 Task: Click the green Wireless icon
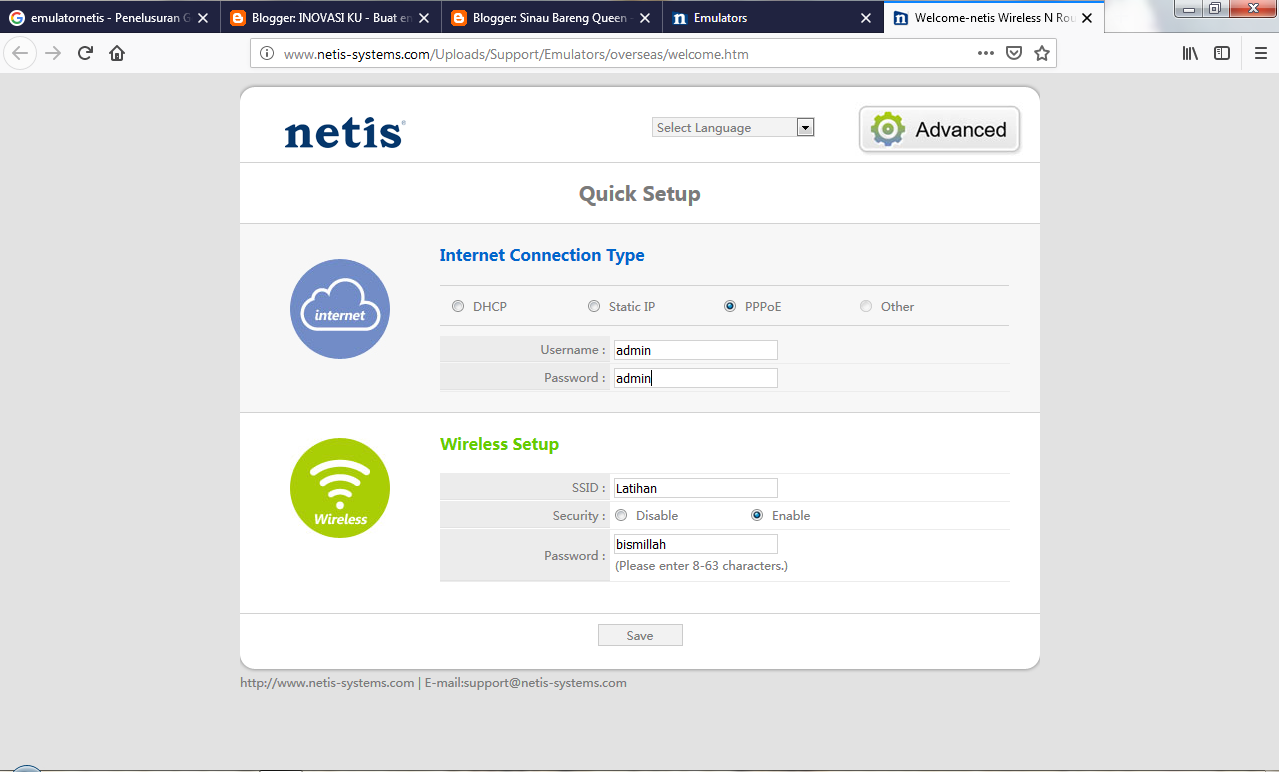click(x=339, y=487)
